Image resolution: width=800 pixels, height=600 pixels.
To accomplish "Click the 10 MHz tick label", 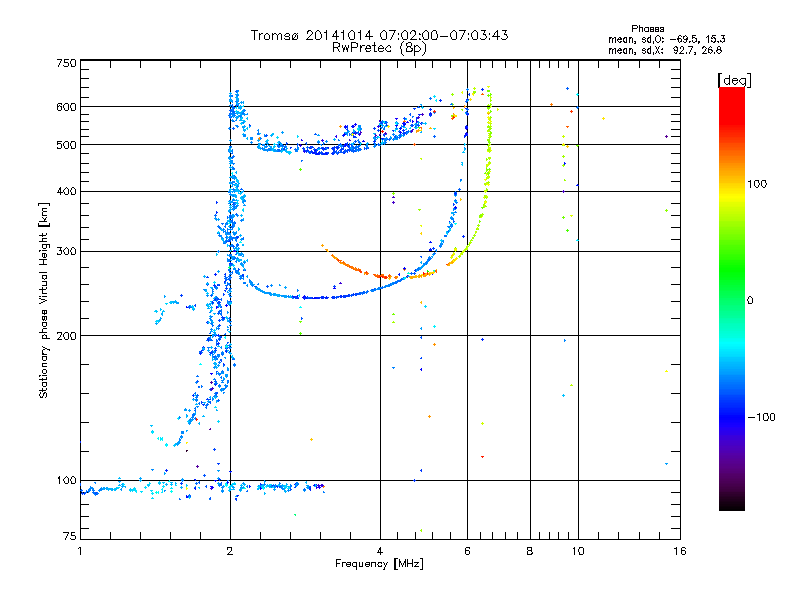I will [x=578, y=551].
